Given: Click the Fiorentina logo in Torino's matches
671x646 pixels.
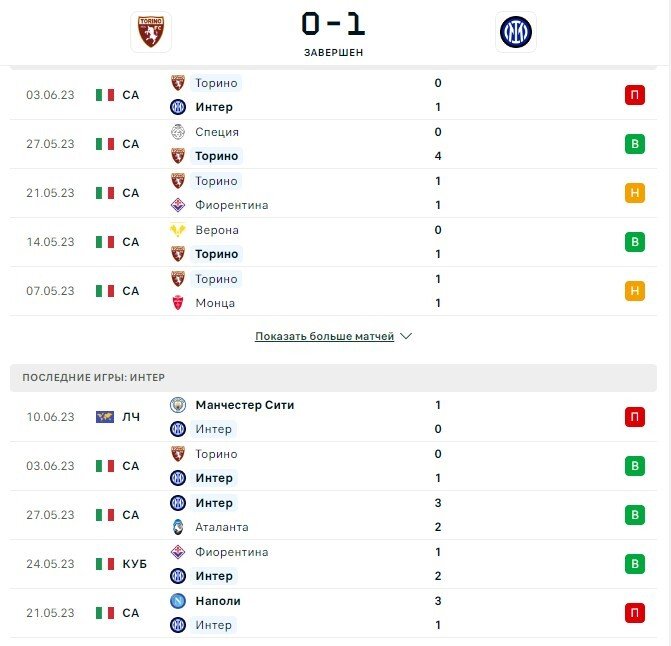Looking at the screenshot, I should click(177, 205).
